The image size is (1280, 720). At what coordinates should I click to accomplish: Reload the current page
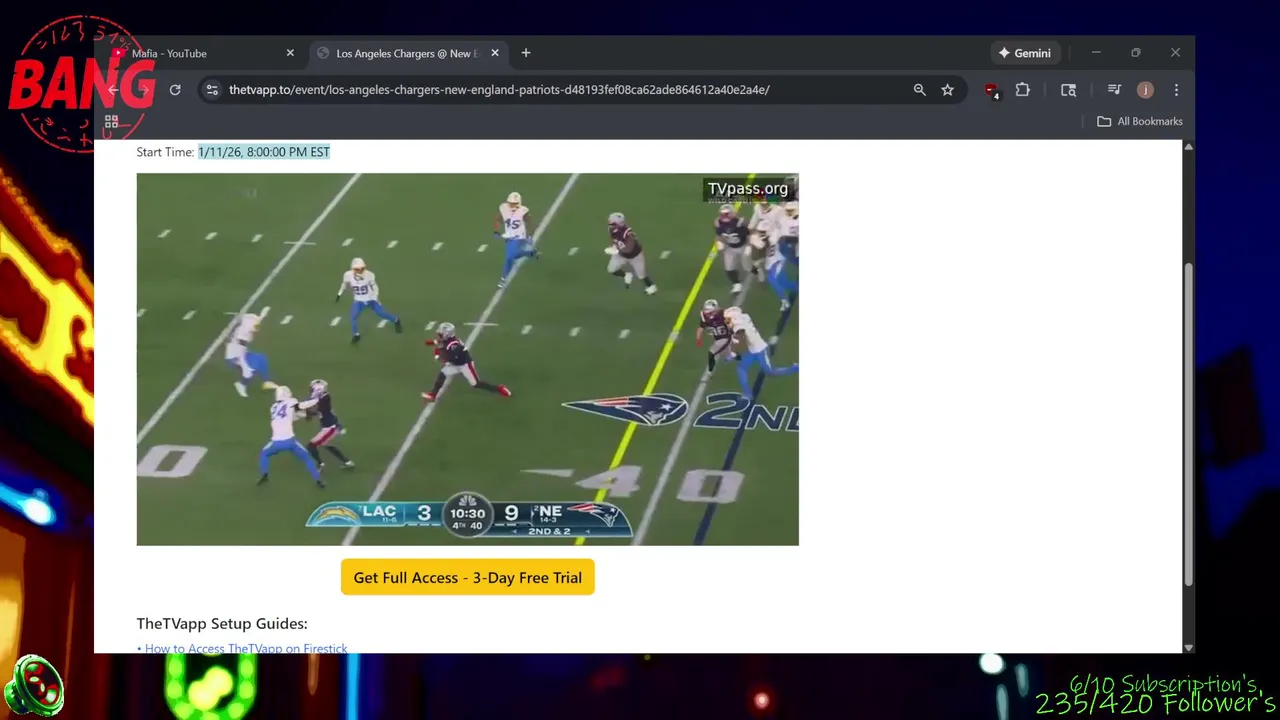coord(175,90)
